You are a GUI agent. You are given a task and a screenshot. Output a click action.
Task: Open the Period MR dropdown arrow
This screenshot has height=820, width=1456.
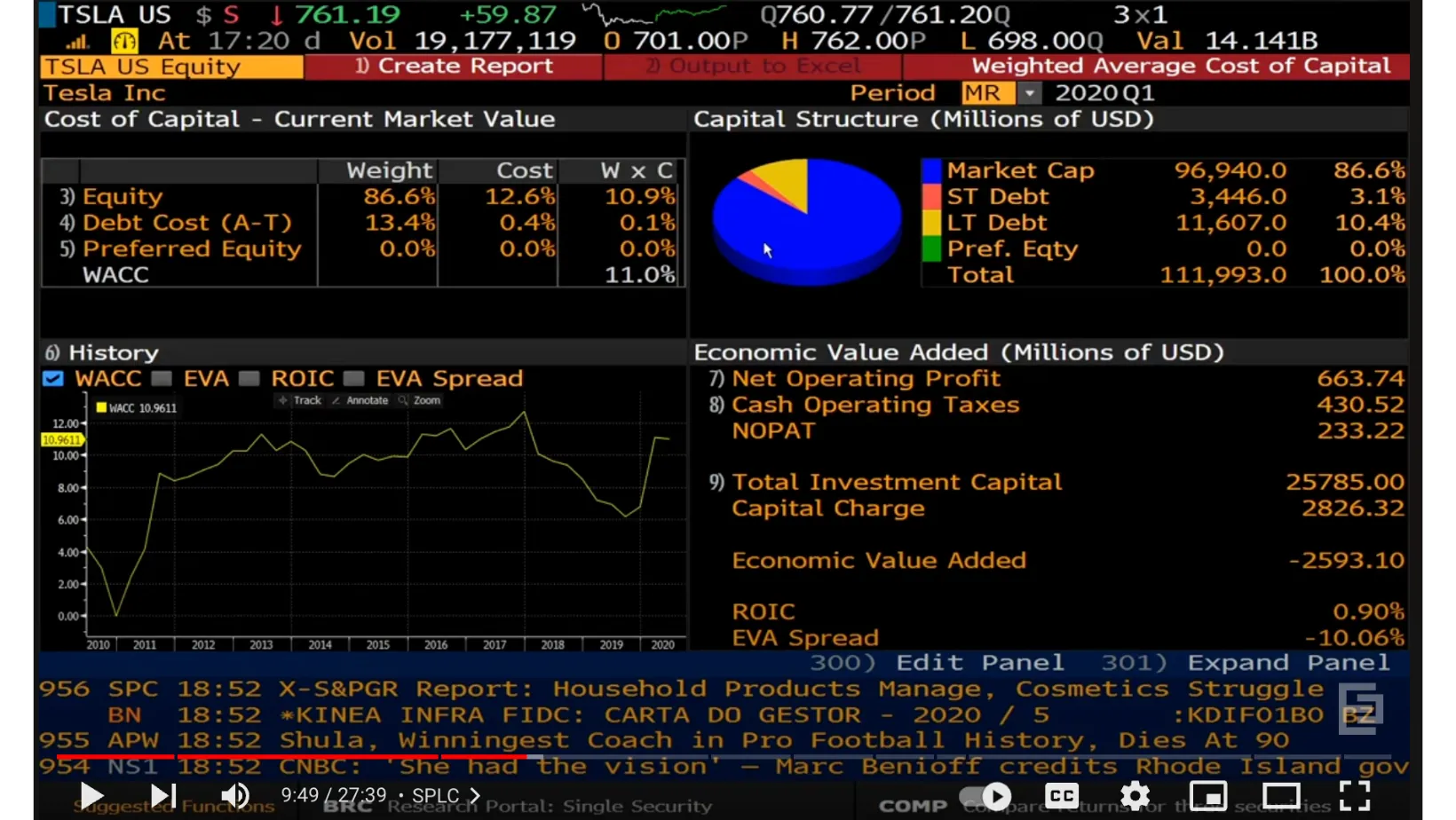(x=1029, y=93)
